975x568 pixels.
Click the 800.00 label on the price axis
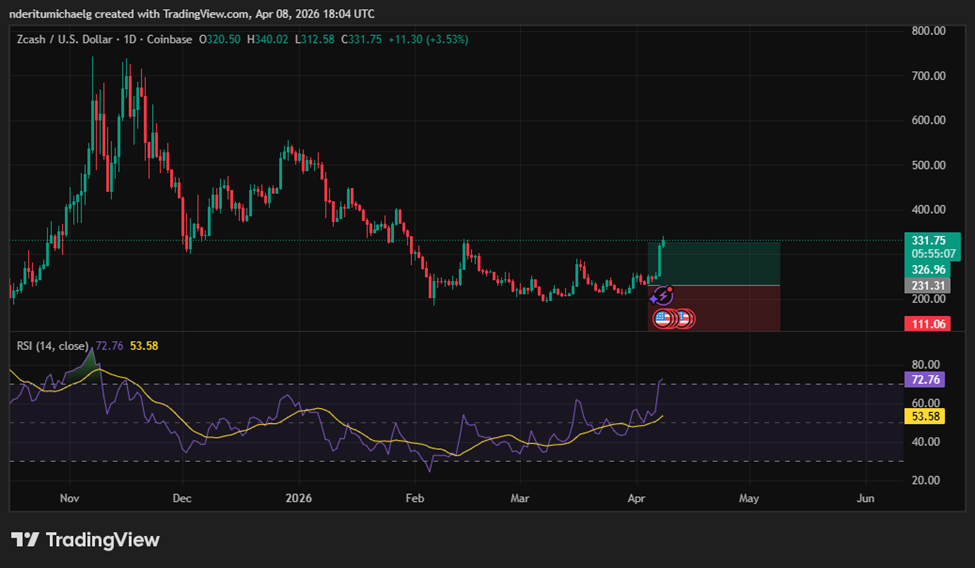[928, 31]
